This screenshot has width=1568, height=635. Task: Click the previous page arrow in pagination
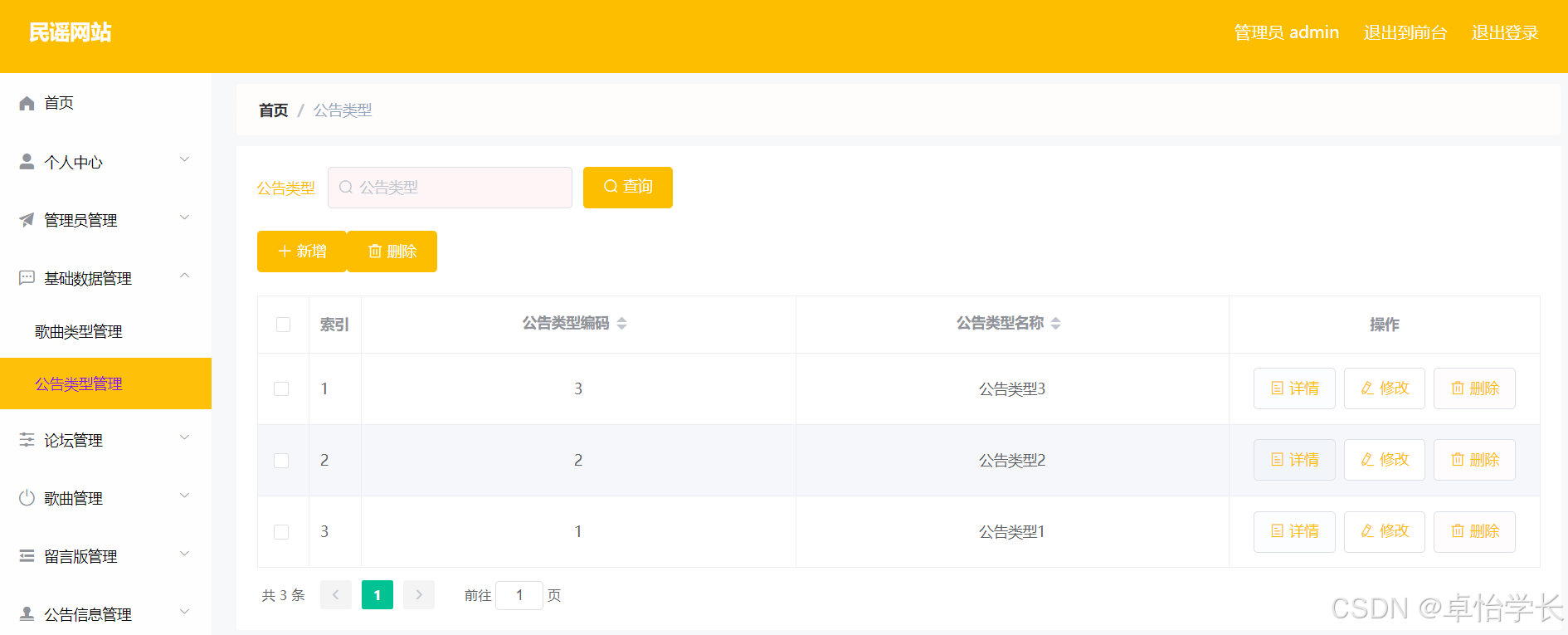pyautogui.click(x=336, y=594)
